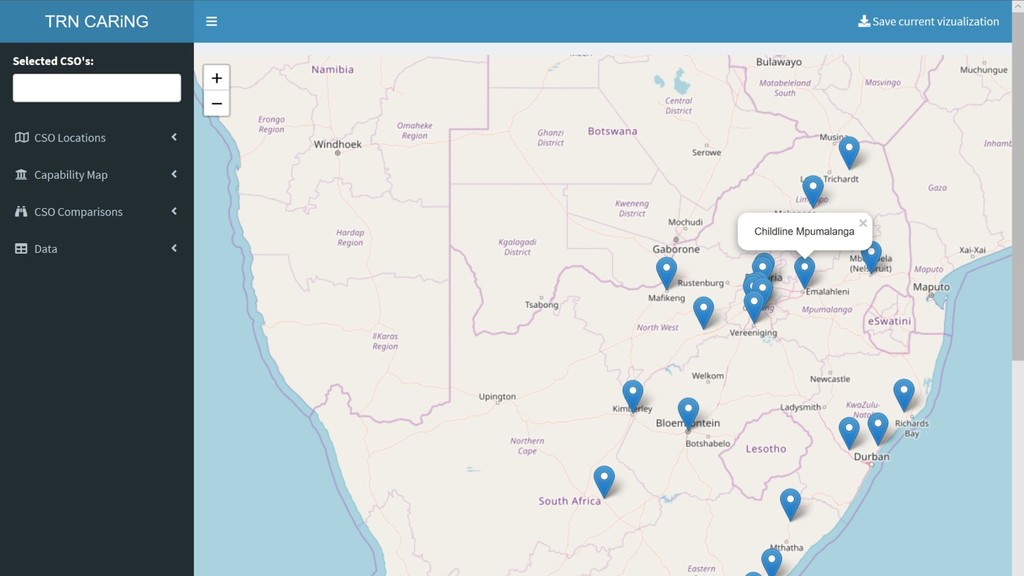Zoom in the map with plus button
The width and height of the screenshot is (1024, 576).
(x=217, y=78)
